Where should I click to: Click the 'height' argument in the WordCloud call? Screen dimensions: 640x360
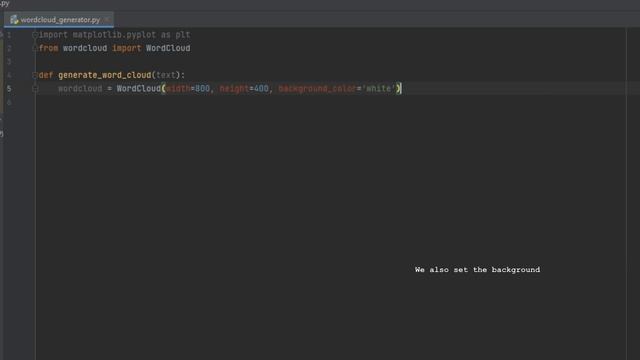tap(234, 89)
